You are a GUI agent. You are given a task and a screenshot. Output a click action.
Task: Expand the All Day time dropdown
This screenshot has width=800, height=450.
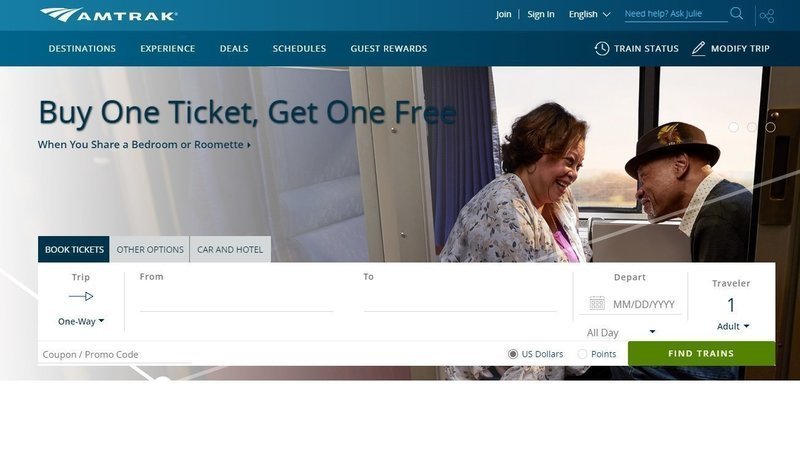(620, 333)
